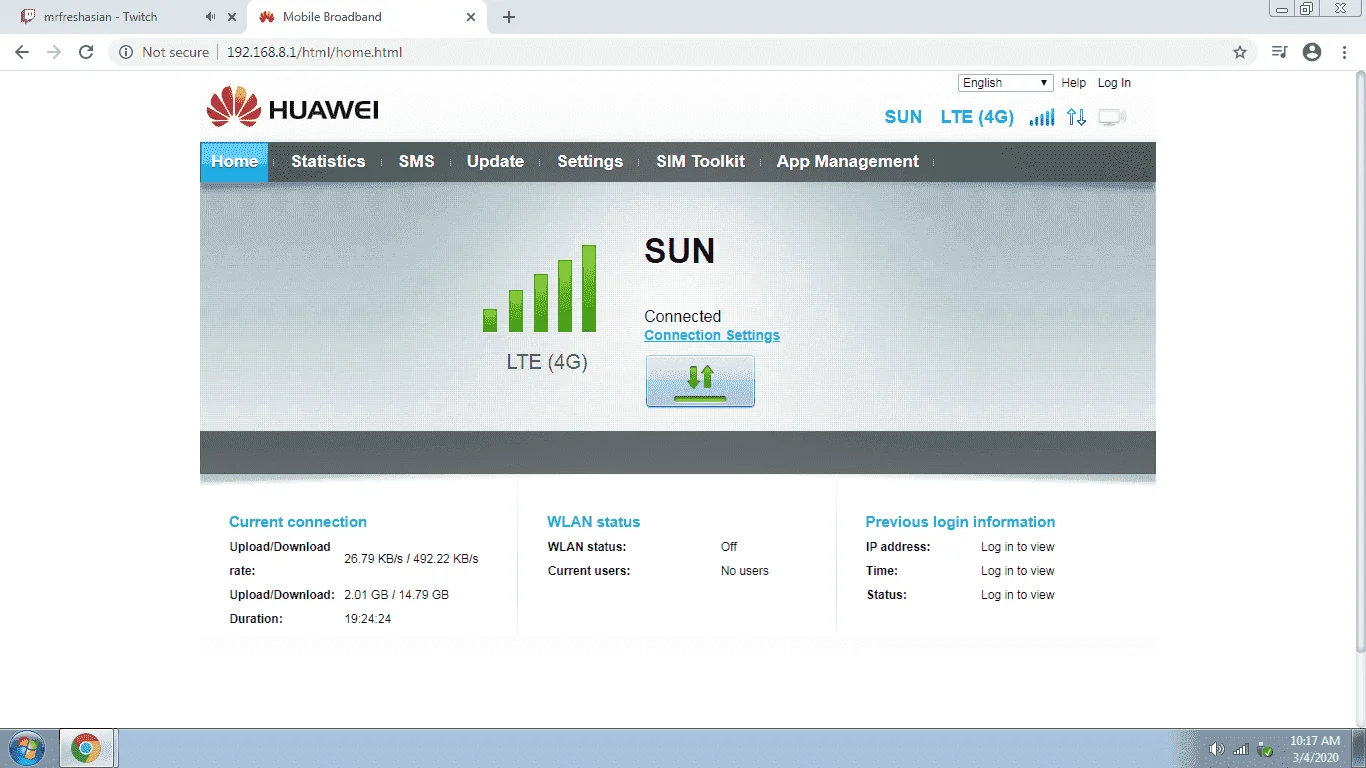Open the English language dropdown
The height and width of the screenshot is (768, 1366).
point(1005,83)
